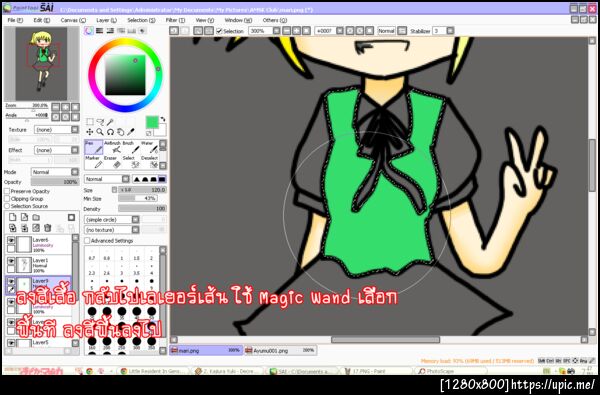The width and height of the screenshot is (600, 395).
Task: Show the RGB slider panel
Action: click(x=99, y=31)
